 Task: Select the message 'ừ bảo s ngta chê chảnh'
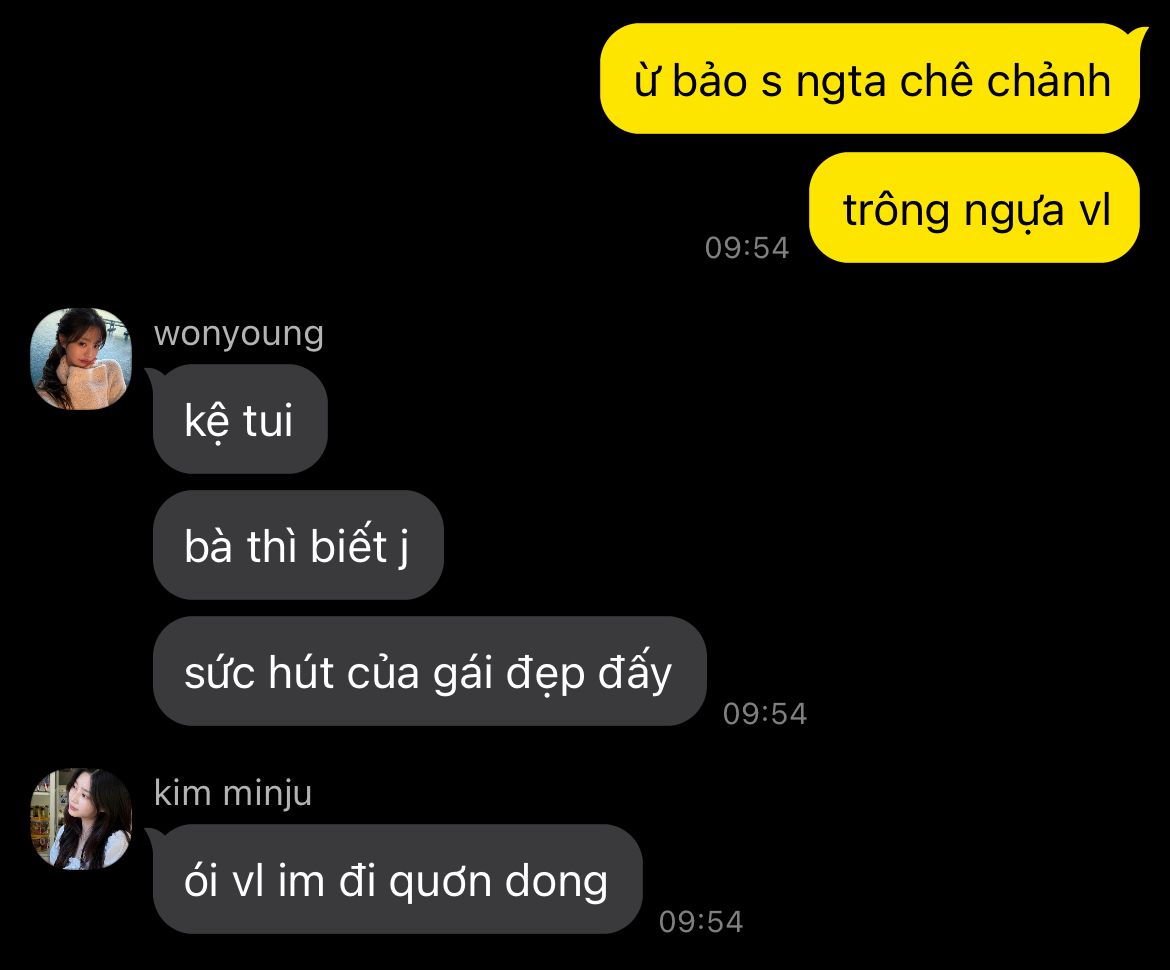(x=873, y=79)
